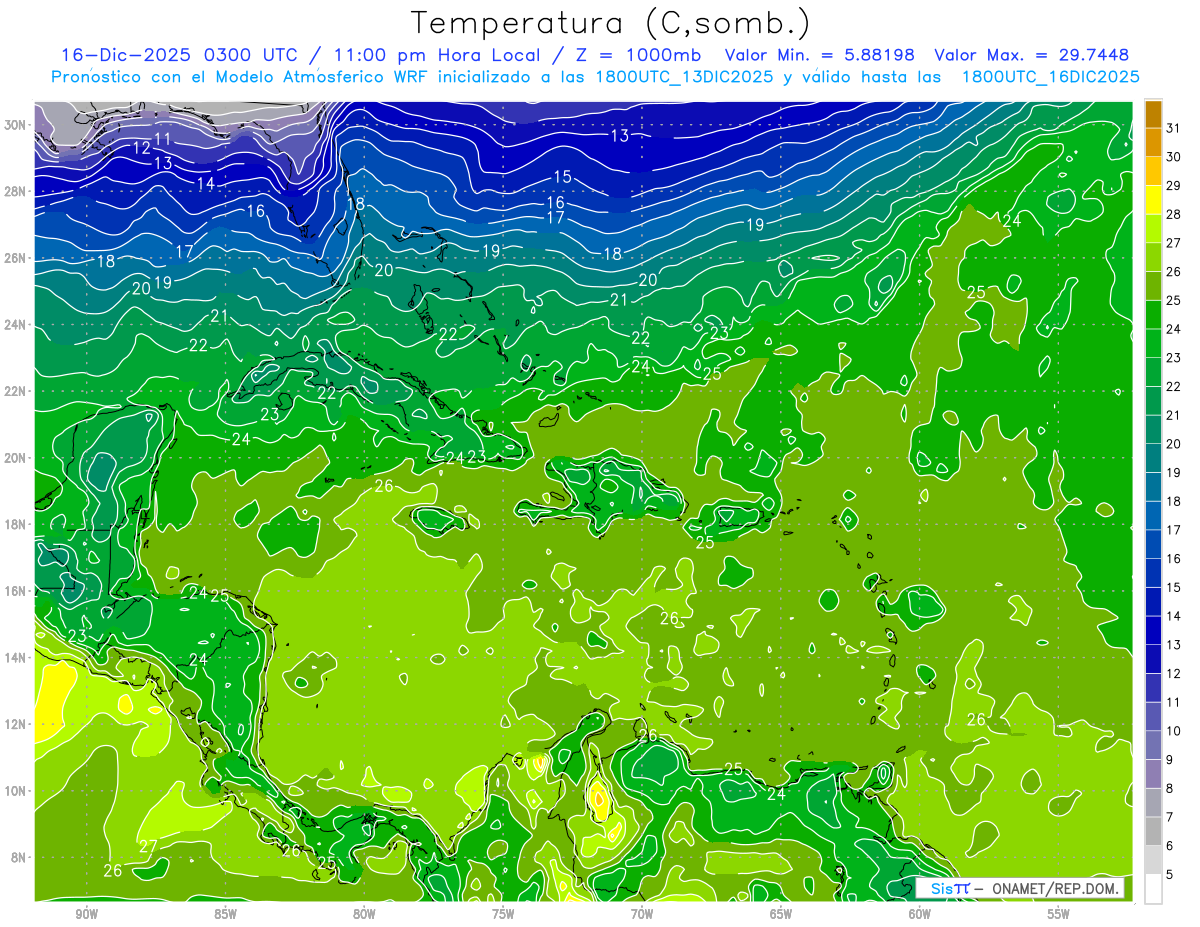Click the 16N latitude axis label
The image size is (1200, 927).
(x=17, y=591)
